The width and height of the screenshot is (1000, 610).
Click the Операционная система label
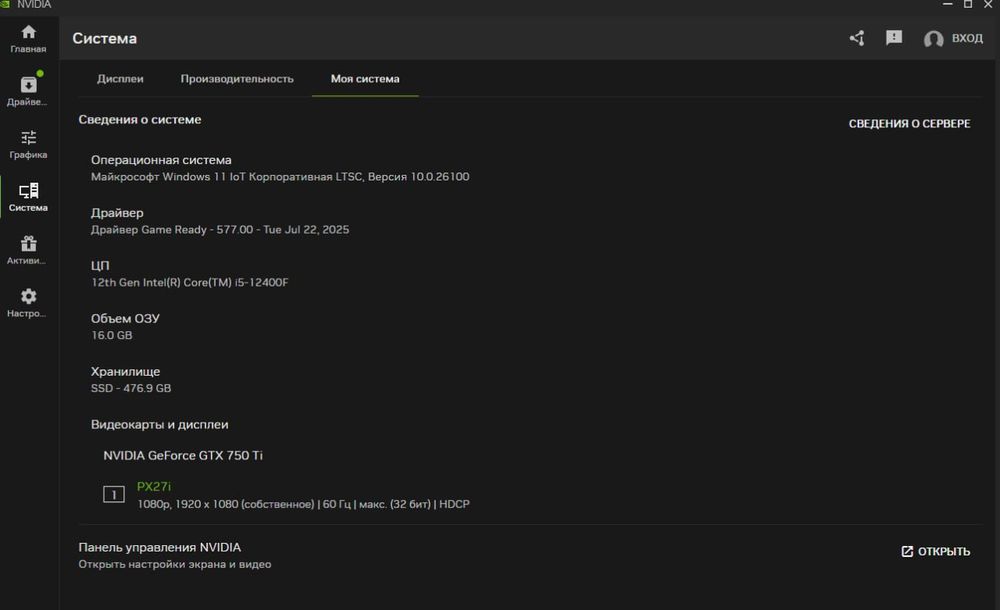(161, 160)
